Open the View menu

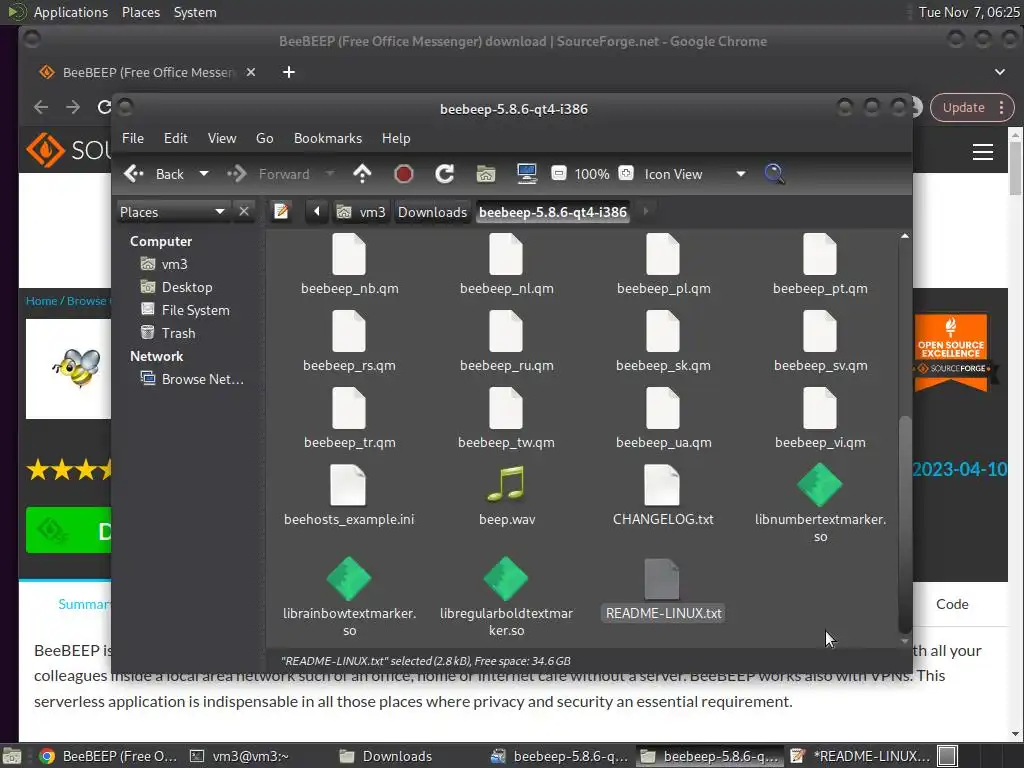[222, 138]
